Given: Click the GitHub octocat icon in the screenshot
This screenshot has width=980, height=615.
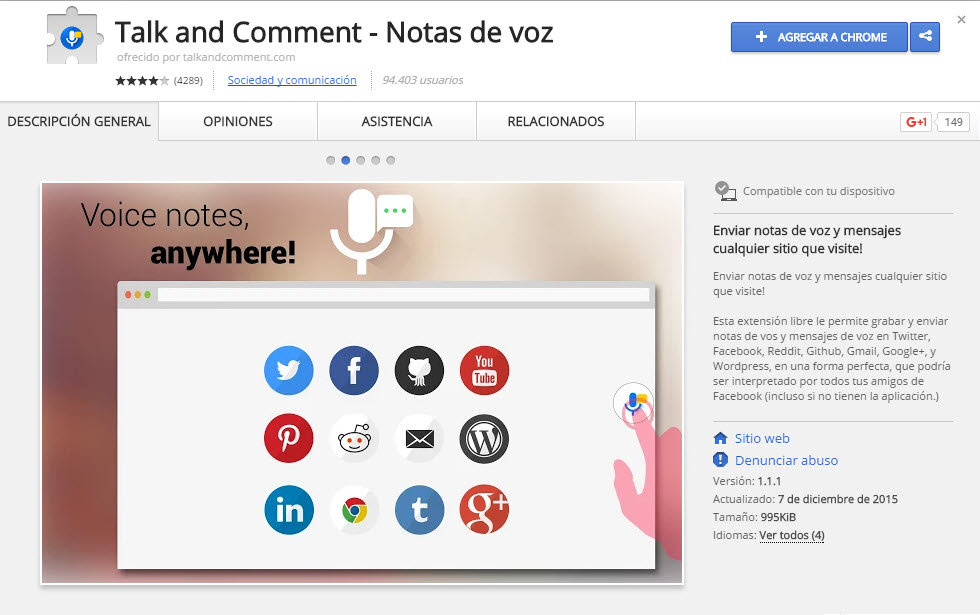Looking at the screenshot, I should [419, 370].
